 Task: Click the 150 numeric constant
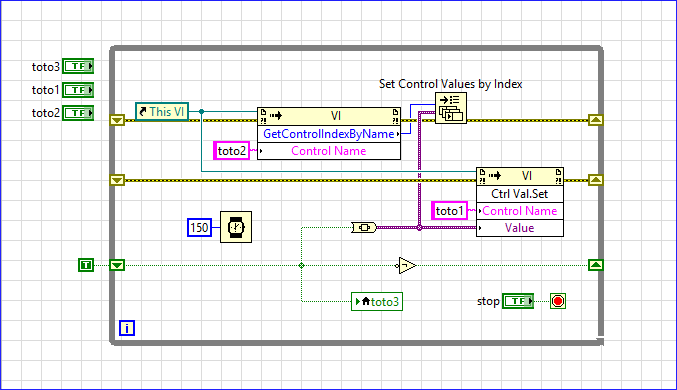[199, 227]
